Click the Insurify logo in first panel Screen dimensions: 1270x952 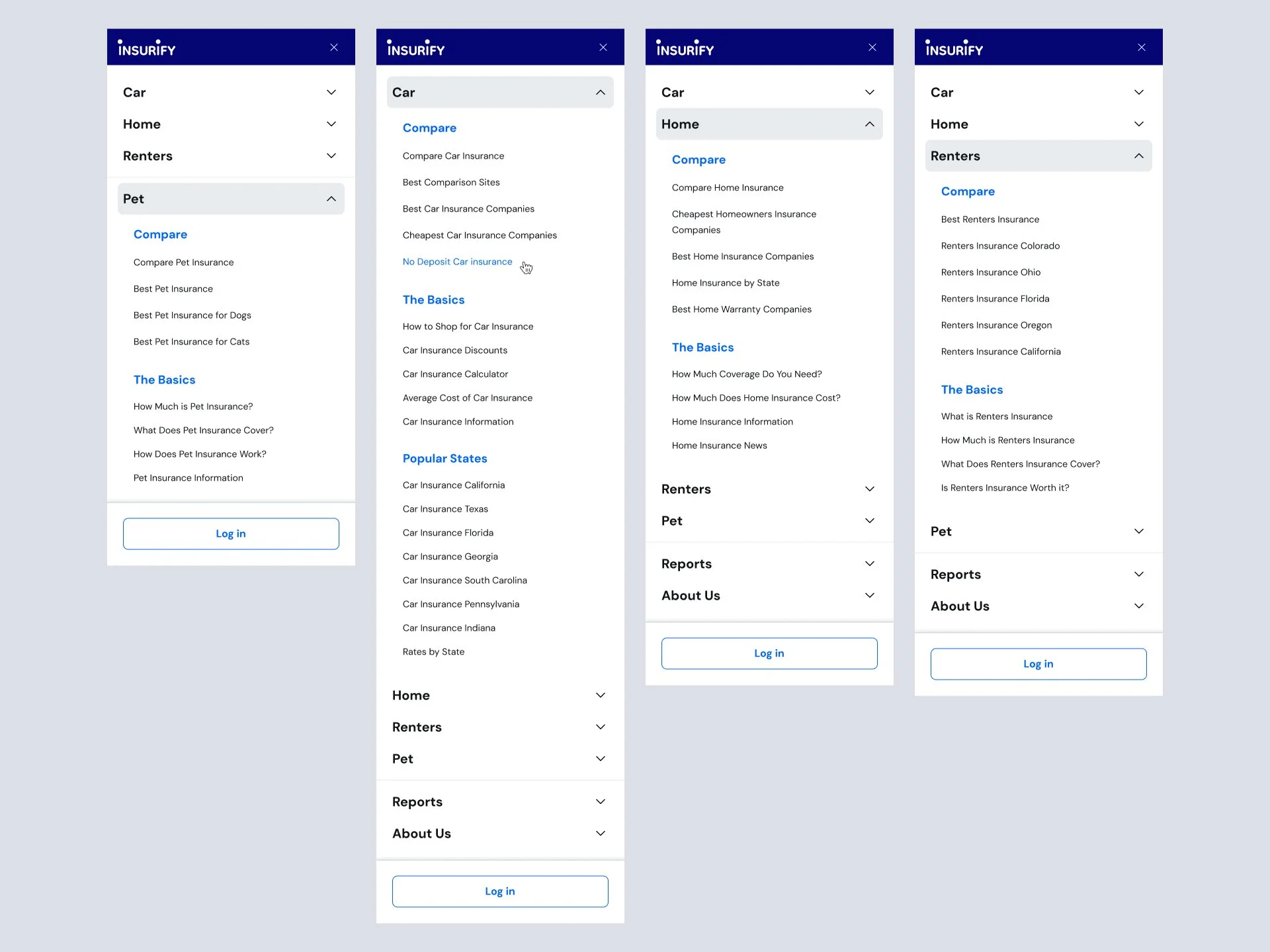click(146, 48)
